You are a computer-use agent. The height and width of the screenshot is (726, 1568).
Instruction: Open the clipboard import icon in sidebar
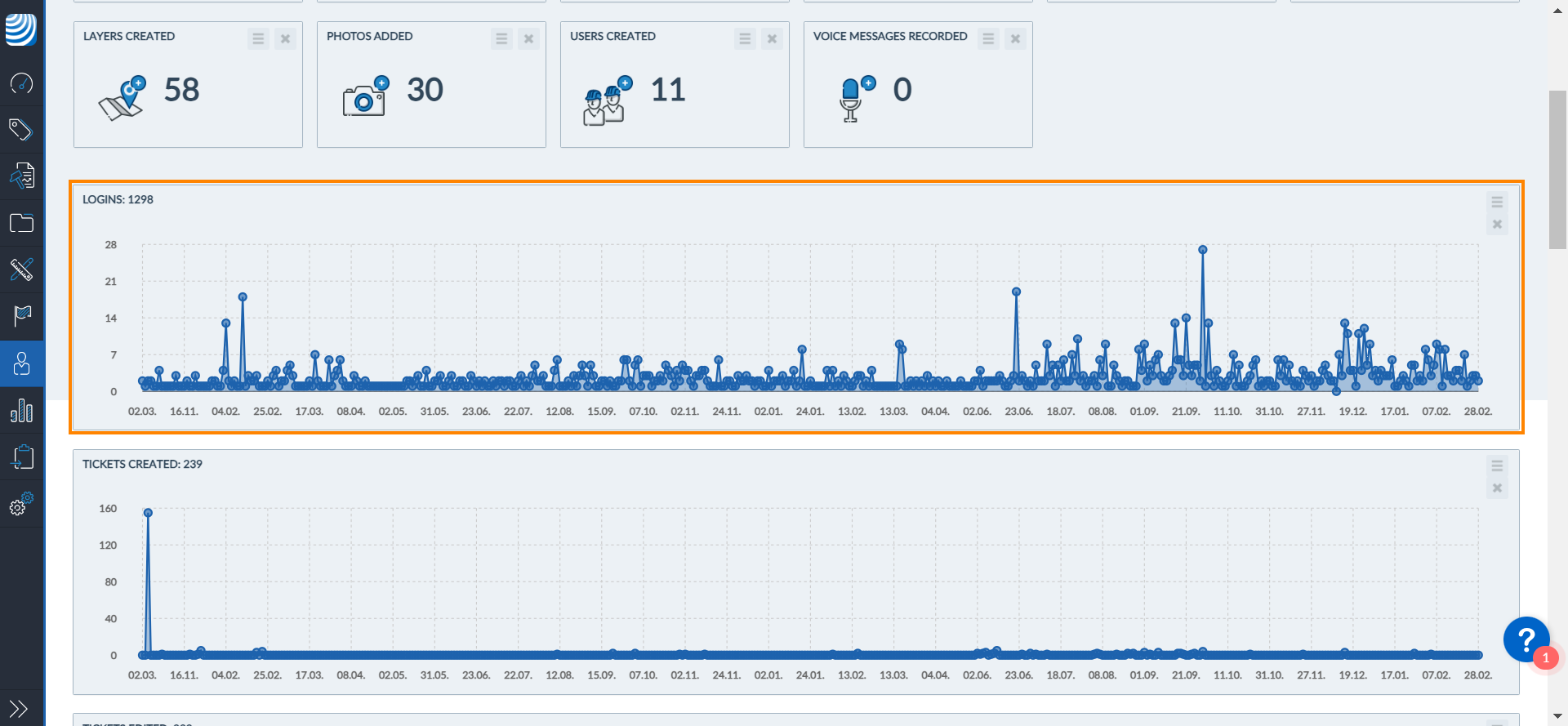[21, 457]
